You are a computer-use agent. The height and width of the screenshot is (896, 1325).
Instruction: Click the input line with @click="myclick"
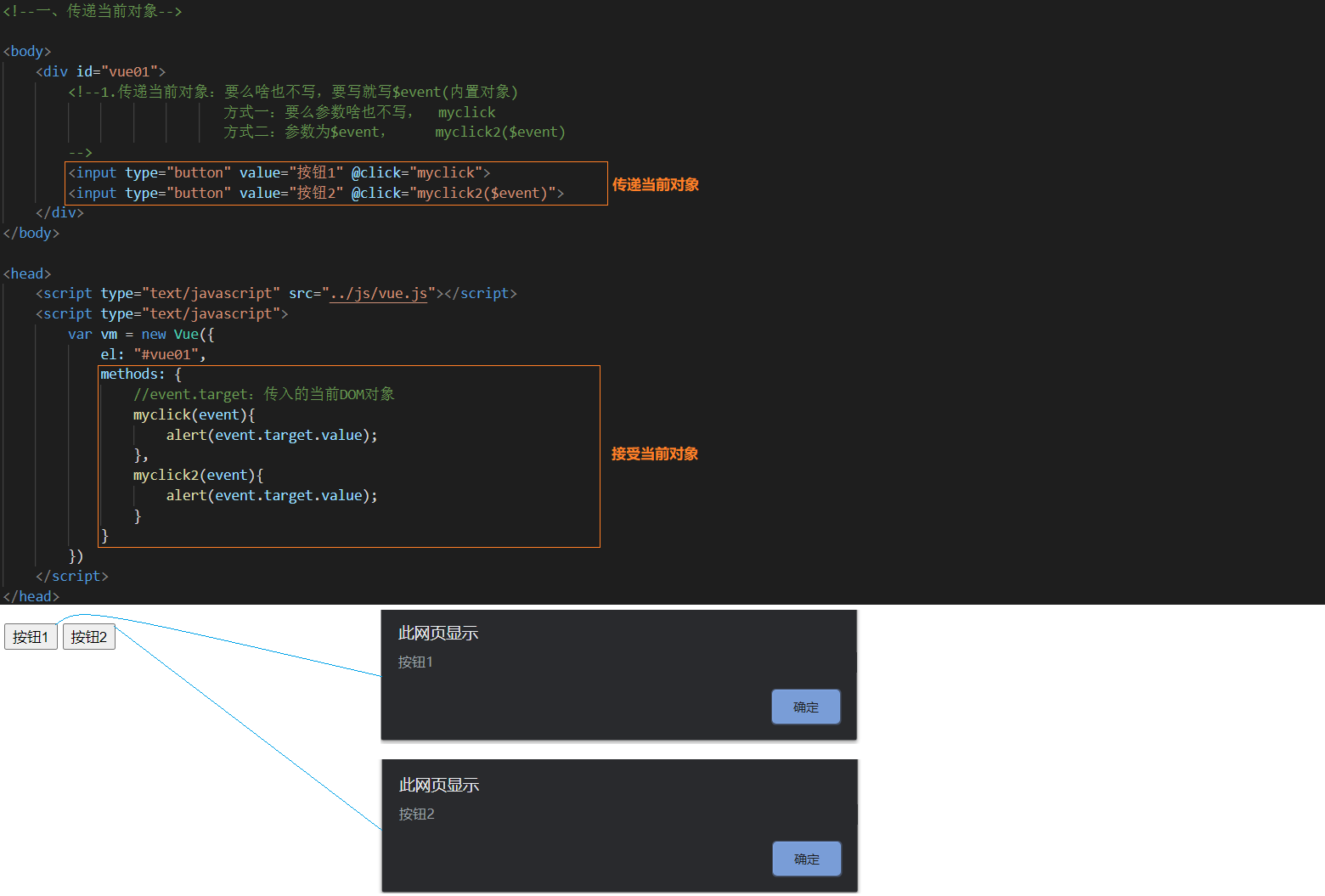point(279,173)
